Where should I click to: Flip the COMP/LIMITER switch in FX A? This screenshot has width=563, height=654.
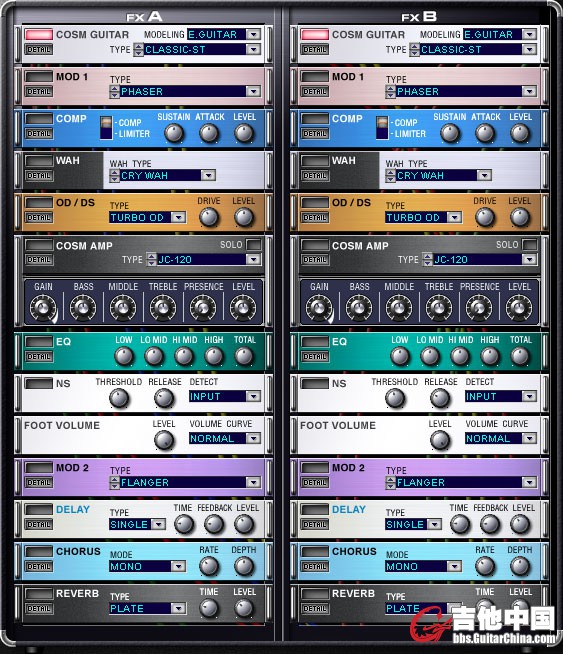pyautogui.click(x=106, y=128)
